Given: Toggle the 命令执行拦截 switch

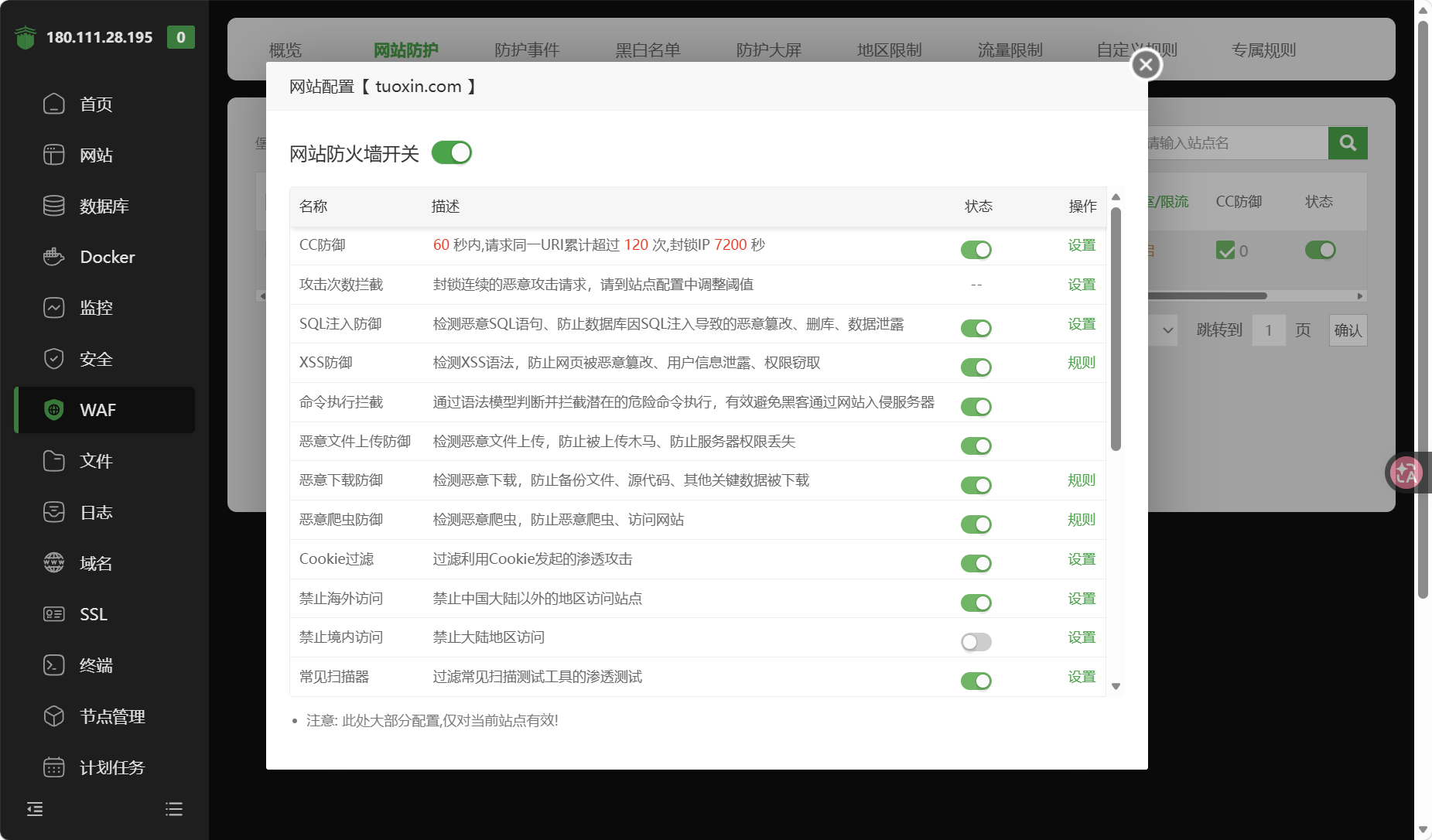Looking at the screenshot, I should tap(976, 407).
